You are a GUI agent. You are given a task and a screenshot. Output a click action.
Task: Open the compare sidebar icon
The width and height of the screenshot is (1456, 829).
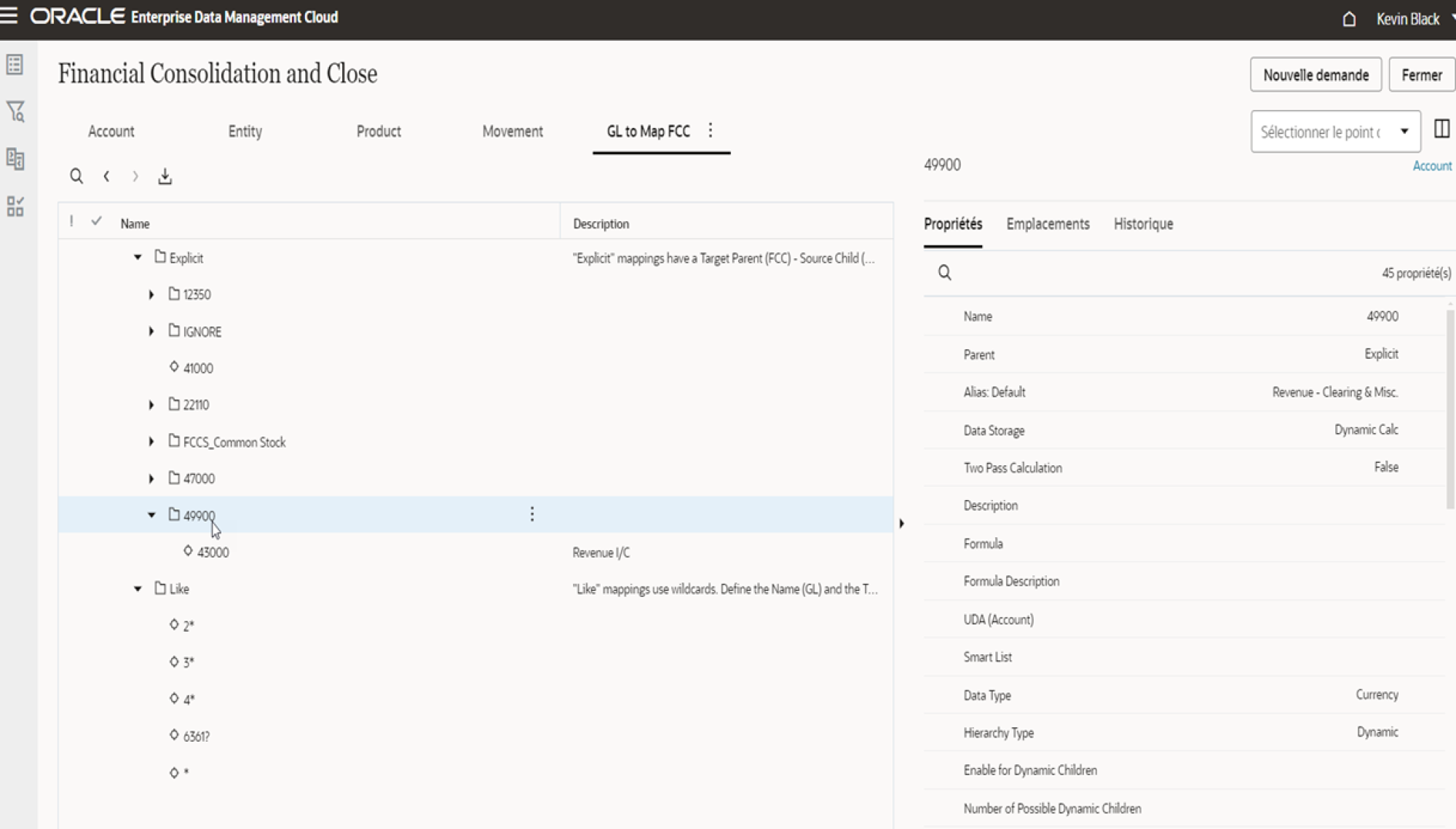(15, 159)
